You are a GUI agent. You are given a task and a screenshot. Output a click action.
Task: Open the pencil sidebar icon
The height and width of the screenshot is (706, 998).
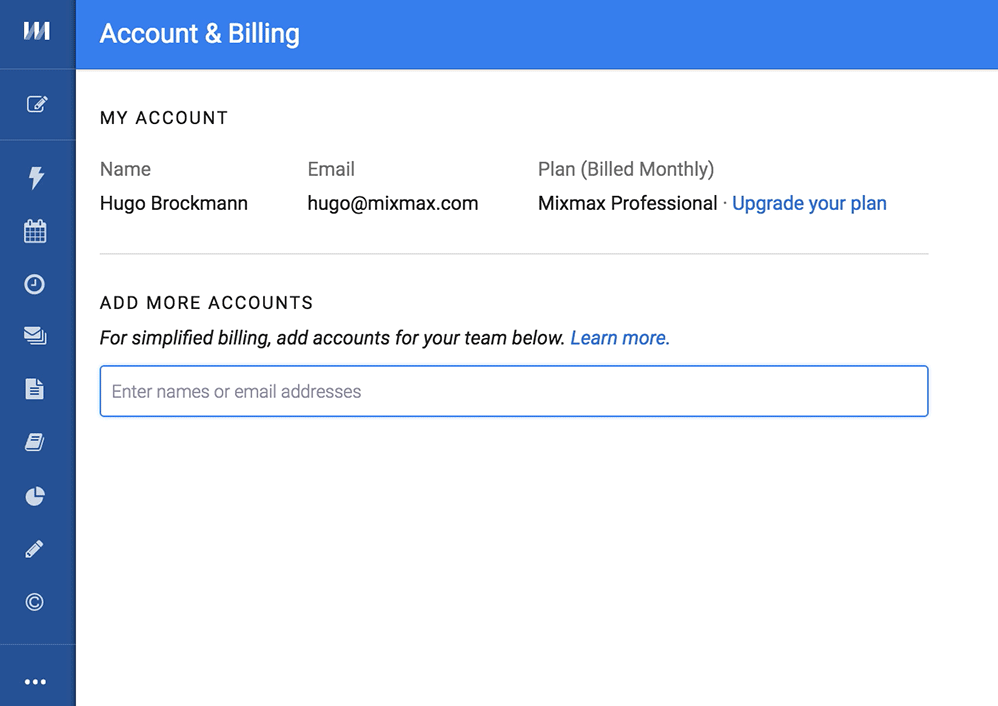pos(34,549)
